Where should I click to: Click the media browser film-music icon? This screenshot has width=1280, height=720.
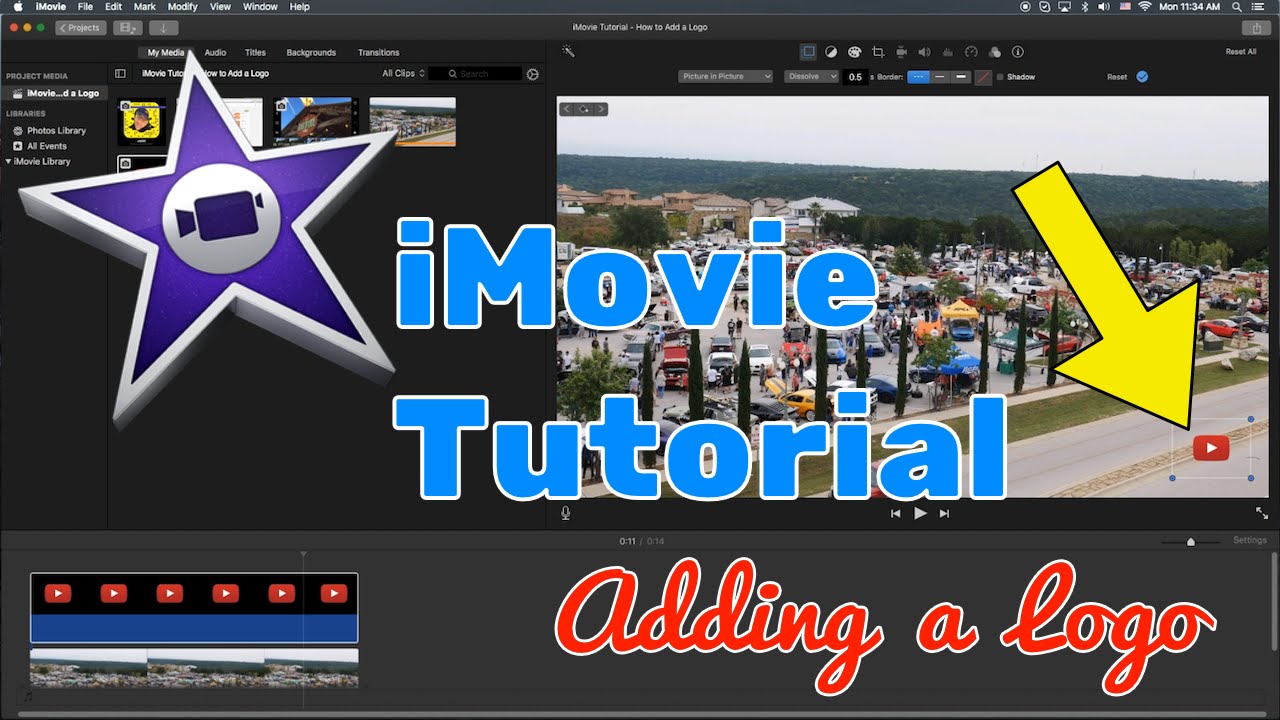click(x=128, y=28)
